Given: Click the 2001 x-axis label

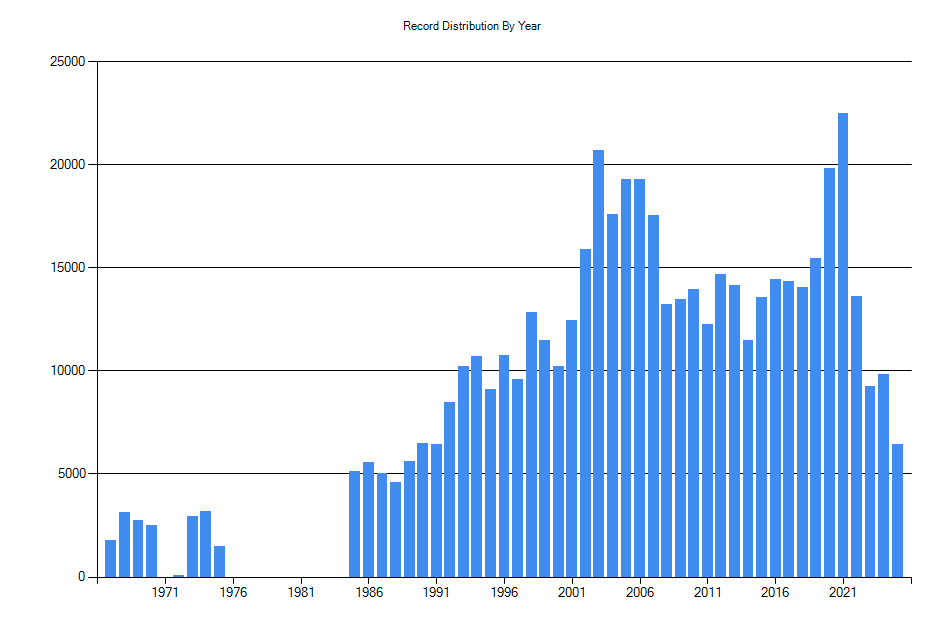Looking at the screenshot, I should 572,592.
